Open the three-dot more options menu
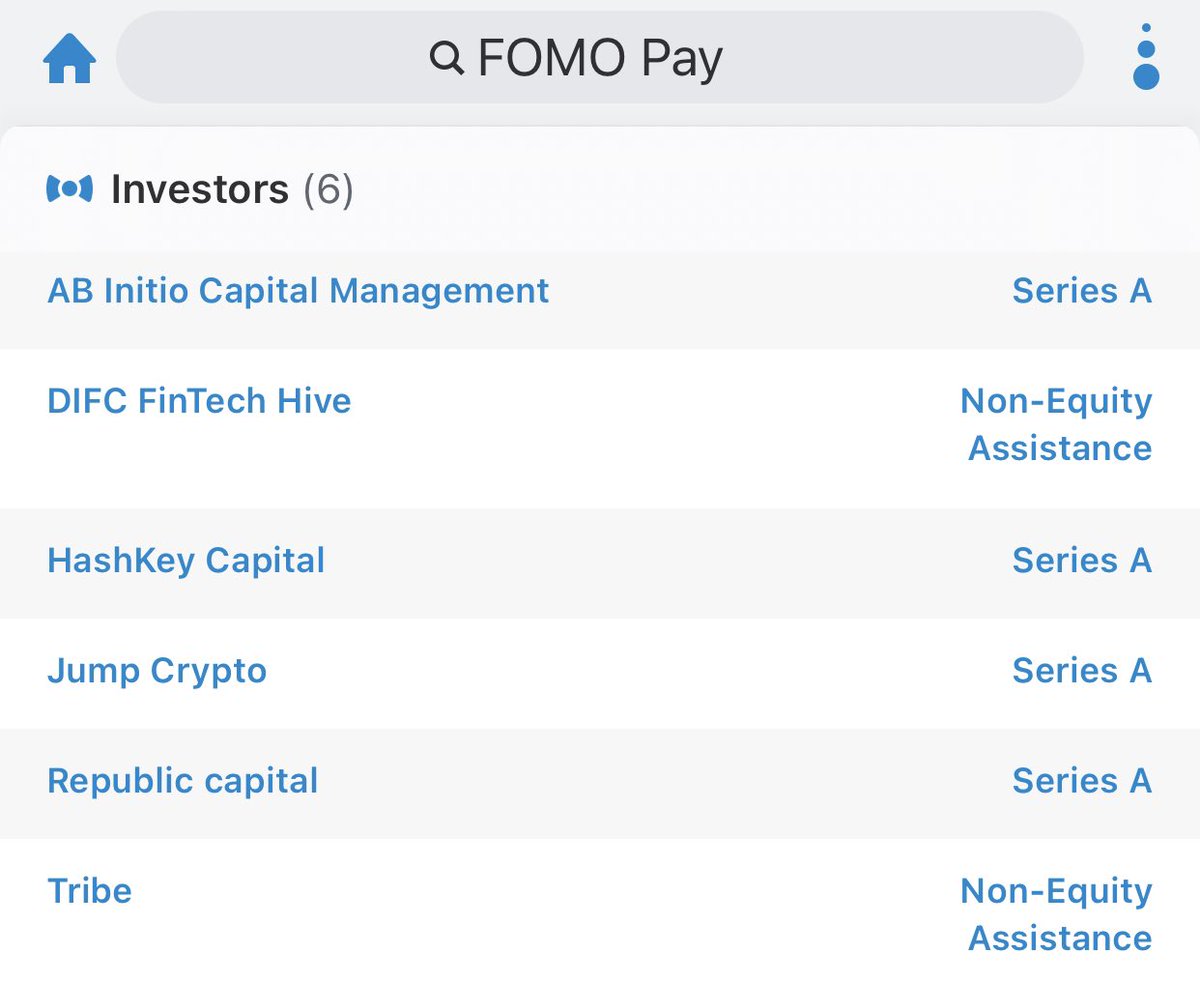This screenshot has height=982, width=1200. pyautogui.click(x=1146, y=58)
